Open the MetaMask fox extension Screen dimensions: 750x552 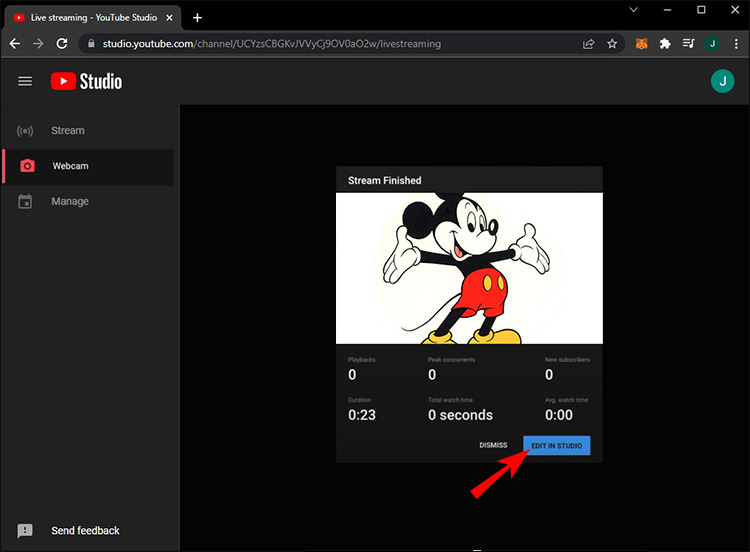point(641,44)
